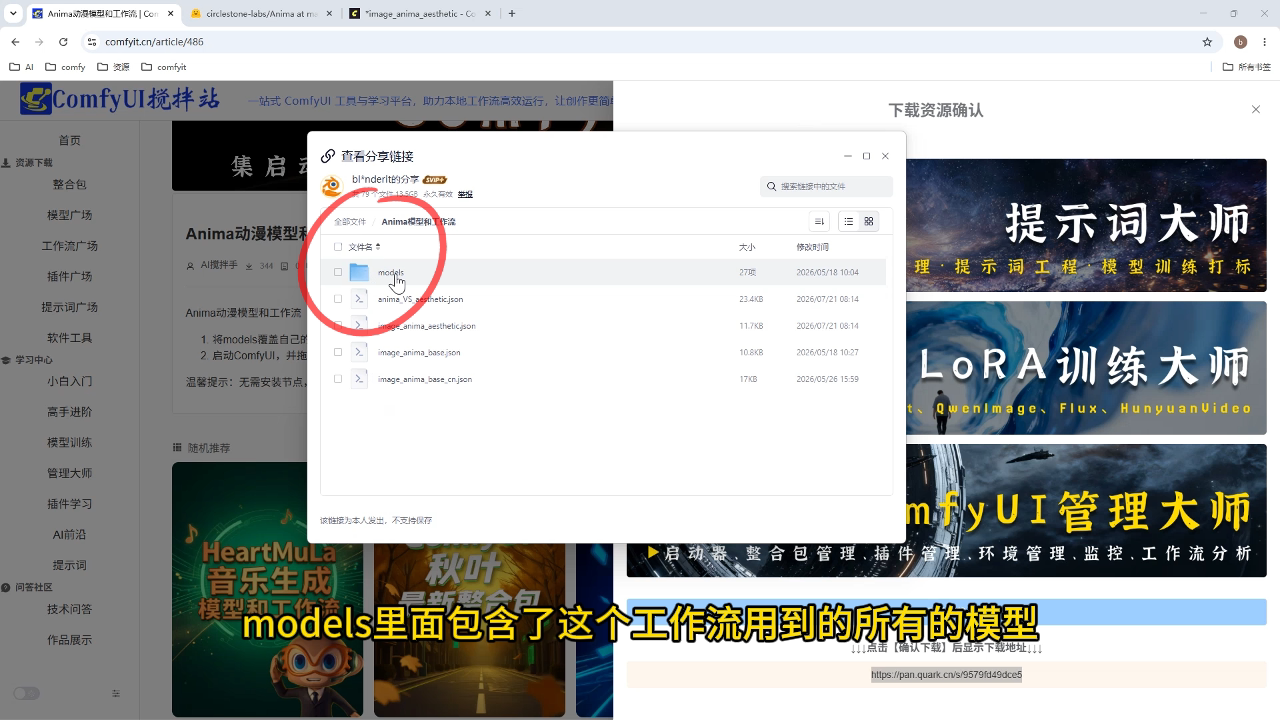The width and height of the screenshot is (1280, 720).
Task: Close the image_anima_aesthetic browser tab
Action: click(490, 14)
